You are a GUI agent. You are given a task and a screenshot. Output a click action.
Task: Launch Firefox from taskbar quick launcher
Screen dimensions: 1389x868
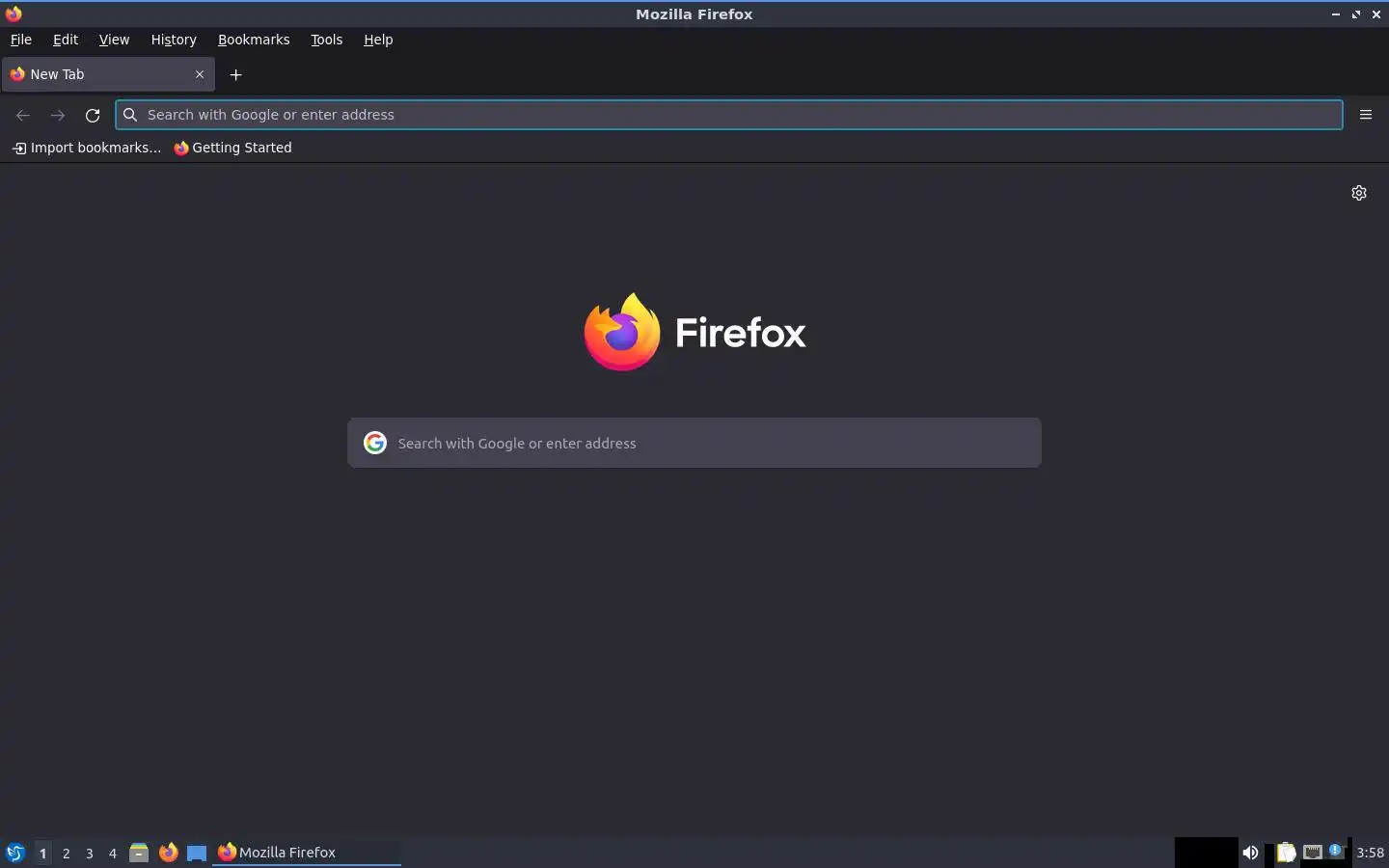[168, 853]
